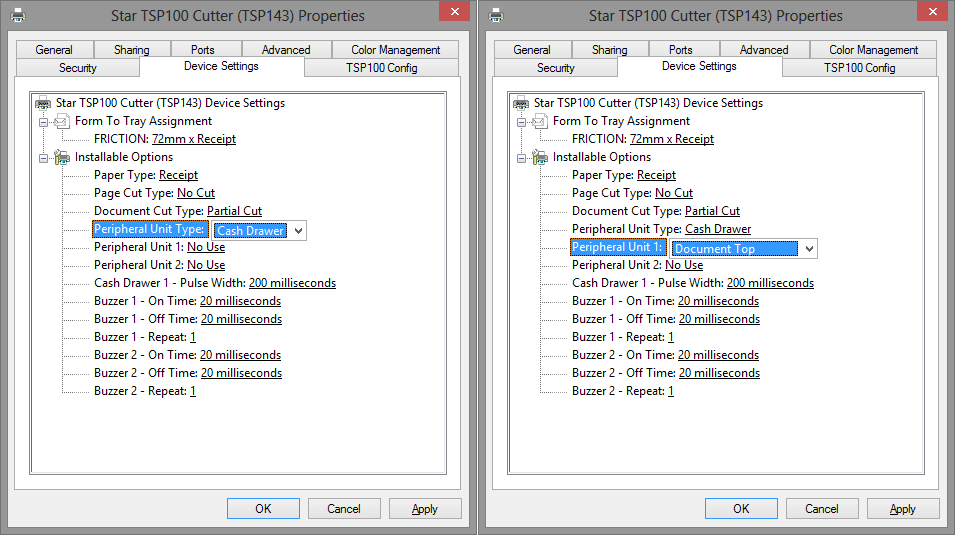
Task: Select Device Settings tab in right window
Action: tap(699, 66)
